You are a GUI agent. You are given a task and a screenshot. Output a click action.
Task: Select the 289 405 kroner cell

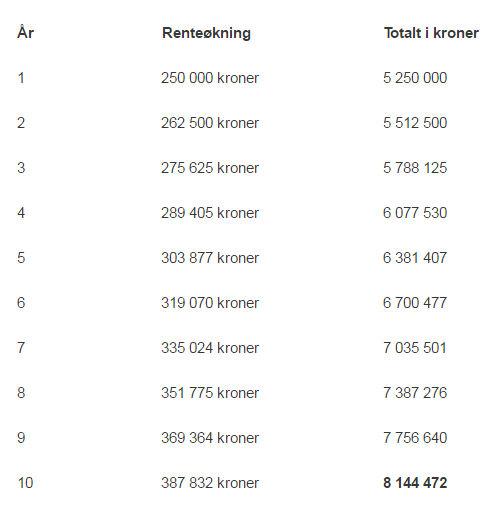point(210,213)
